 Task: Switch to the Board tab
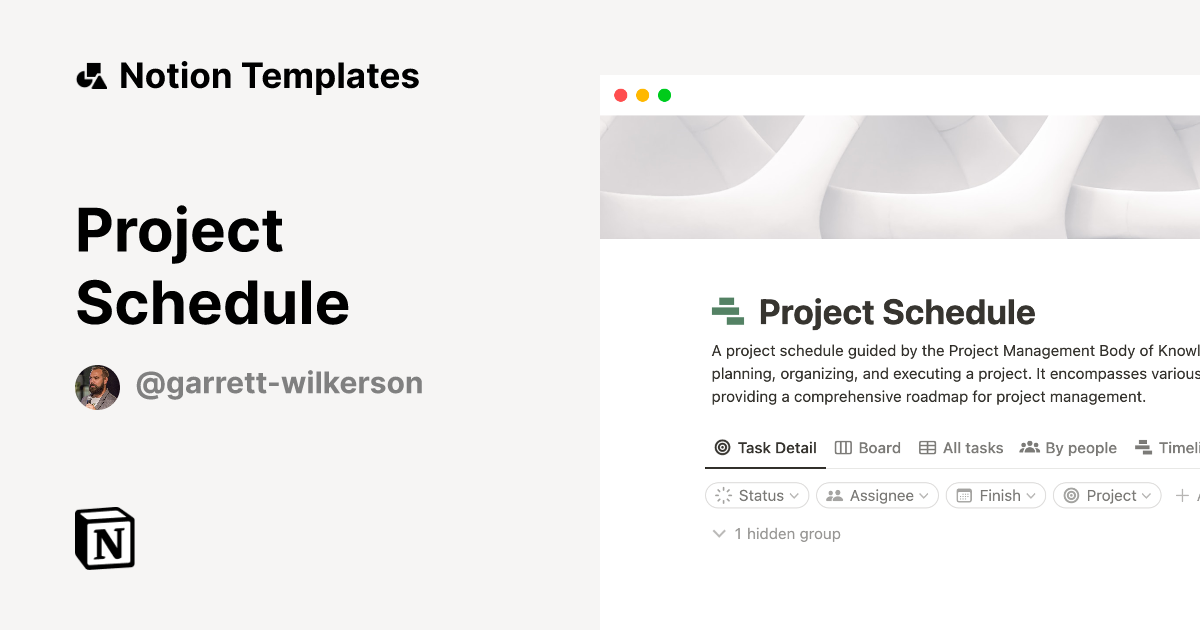tap(867, 447)
